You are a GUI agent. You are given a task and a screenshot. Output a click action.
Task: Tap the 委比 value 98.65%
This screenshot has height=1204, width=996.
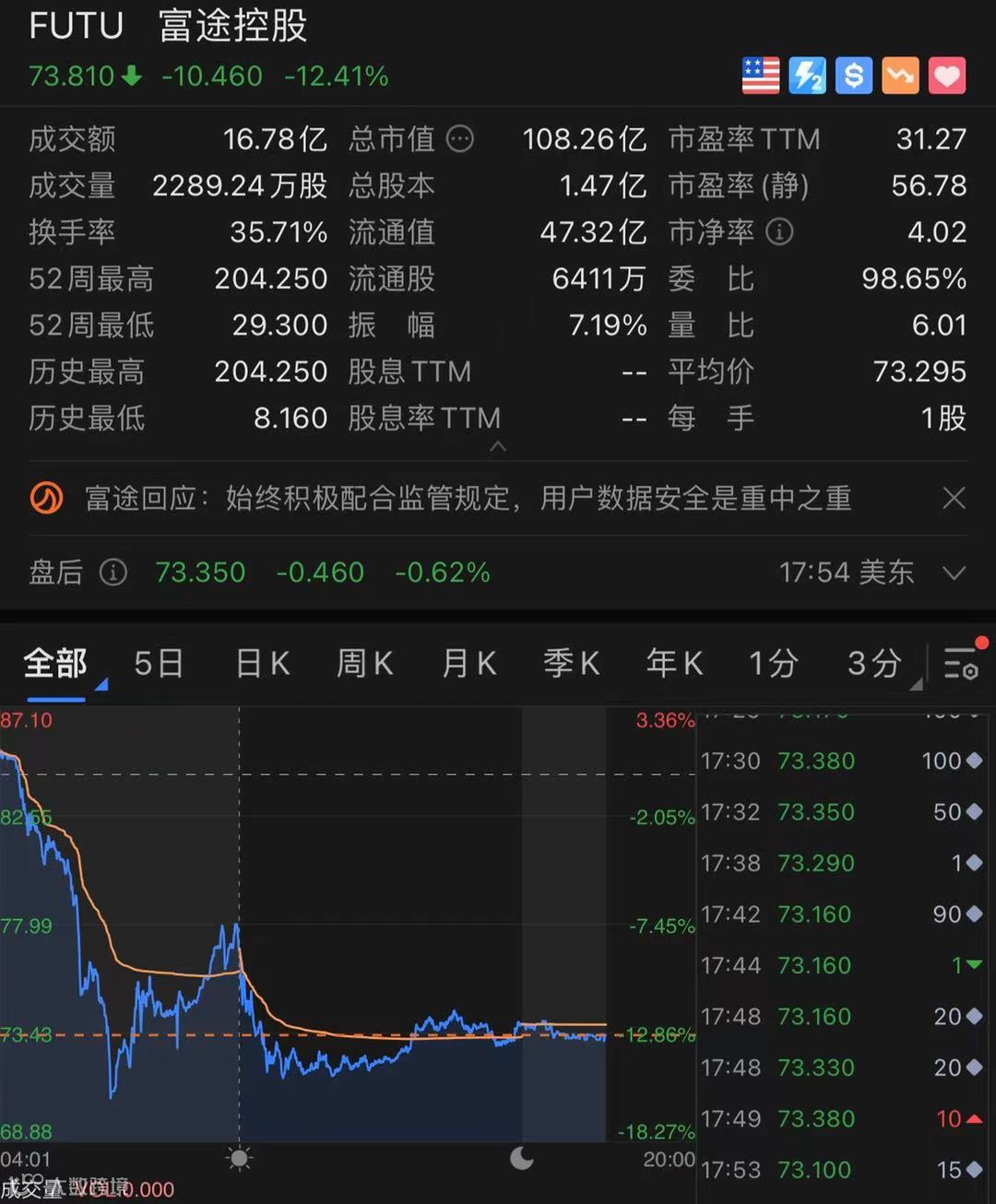(914, 278)
